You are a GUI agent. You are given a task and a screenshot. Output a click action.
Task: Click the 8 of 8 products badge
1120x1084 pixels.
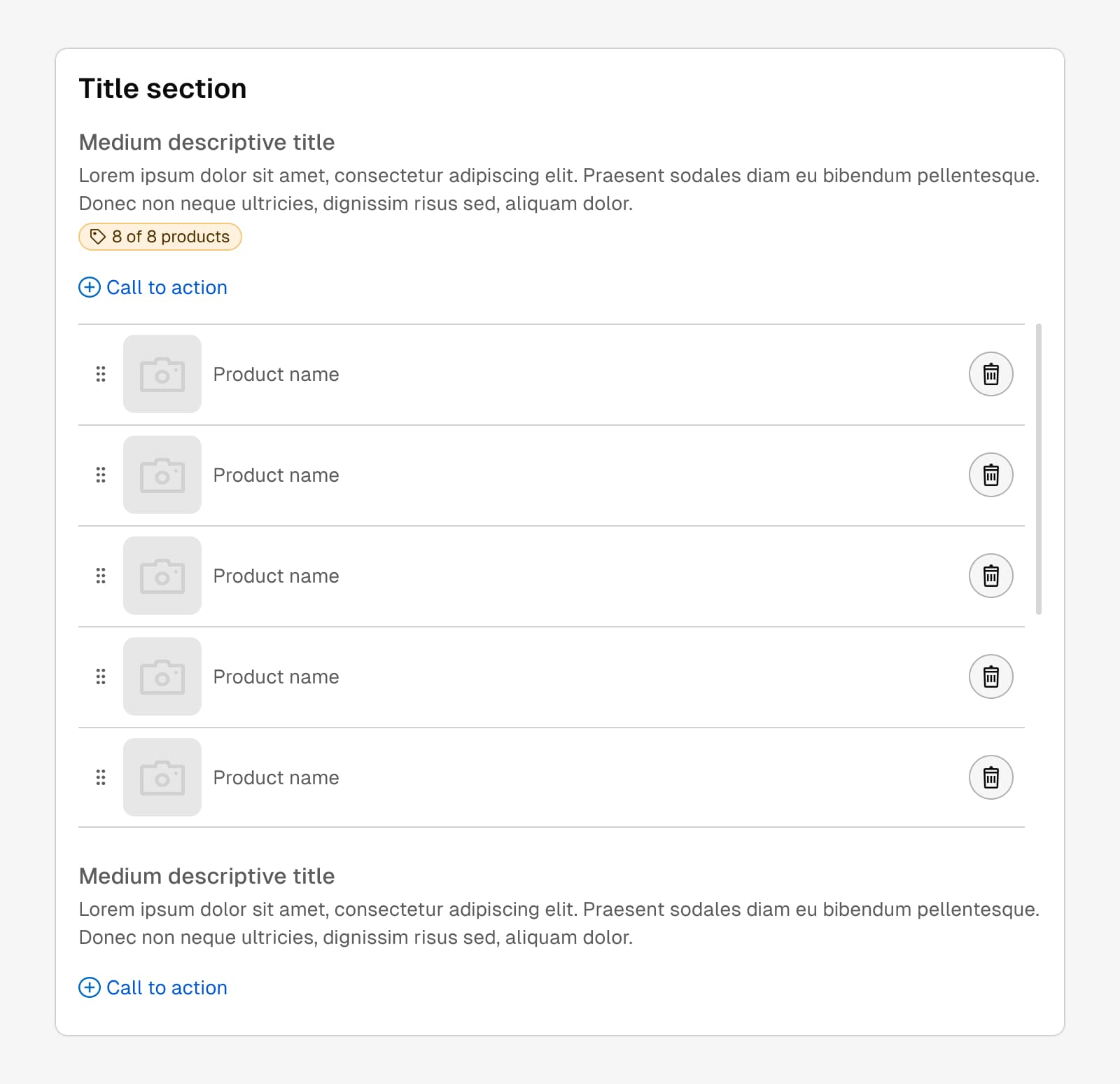coord(160,237)
